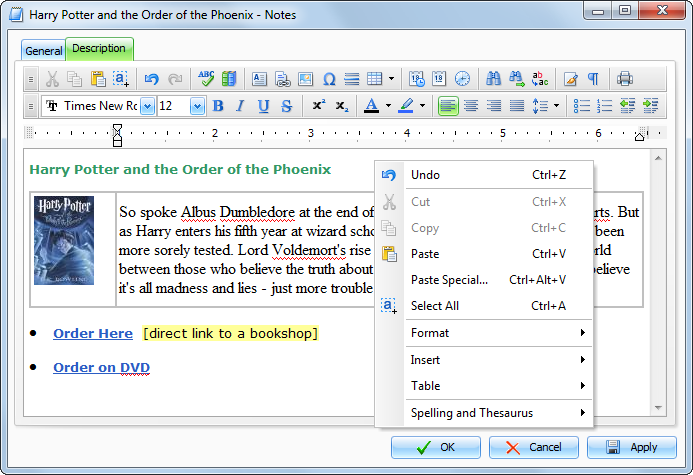The width and height of the screenshot is (693, 475).
Task: Open Replace ab-ac icon
Action: pyautogui.click(x=540, y=79)
